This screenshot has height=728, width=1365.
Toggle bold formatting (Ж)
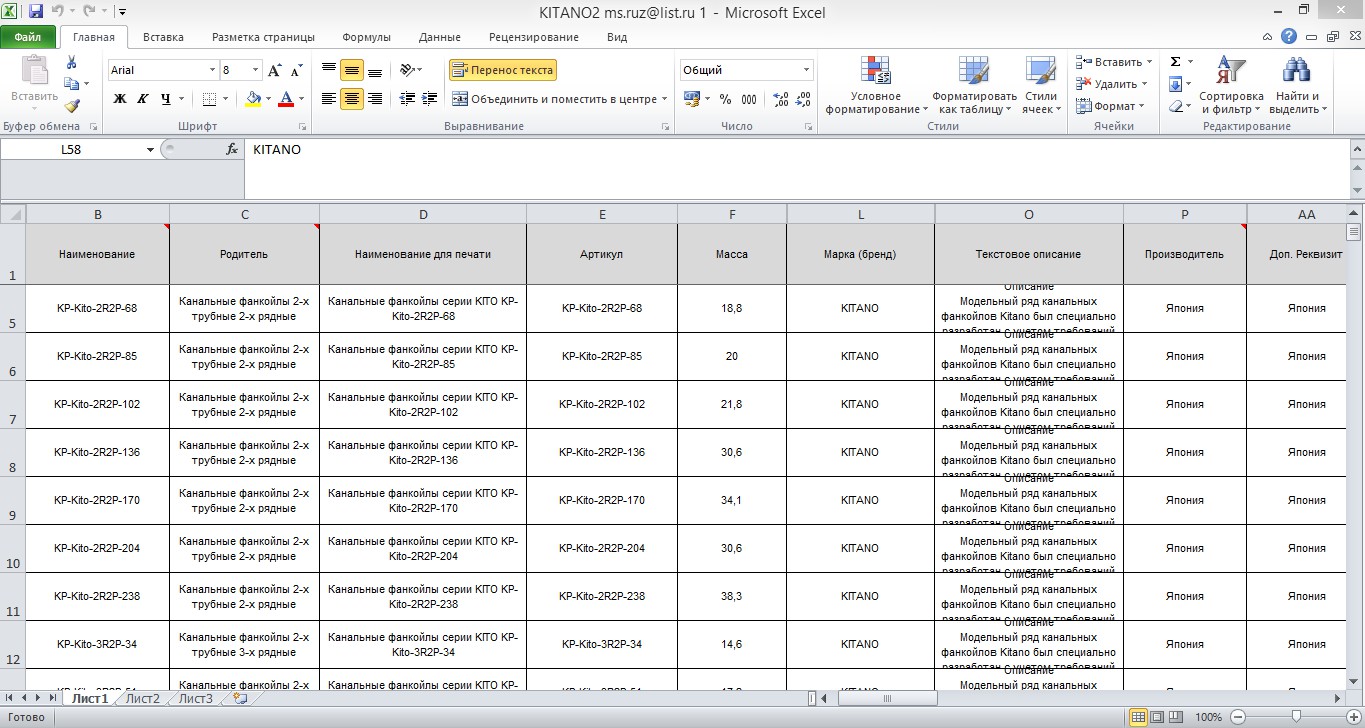[120, 99]
